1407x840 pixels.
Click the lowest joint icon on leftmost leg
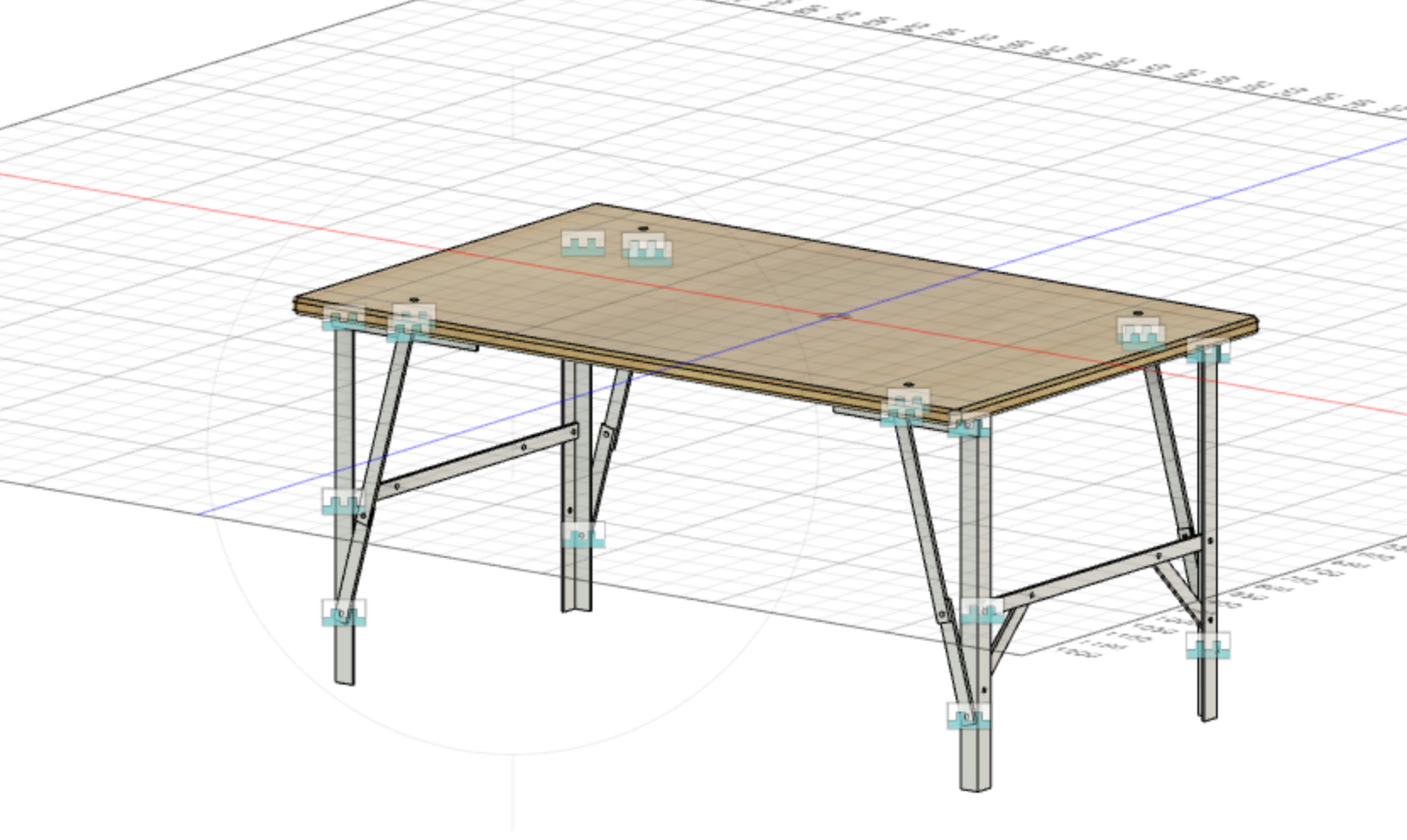click(343, 613)
